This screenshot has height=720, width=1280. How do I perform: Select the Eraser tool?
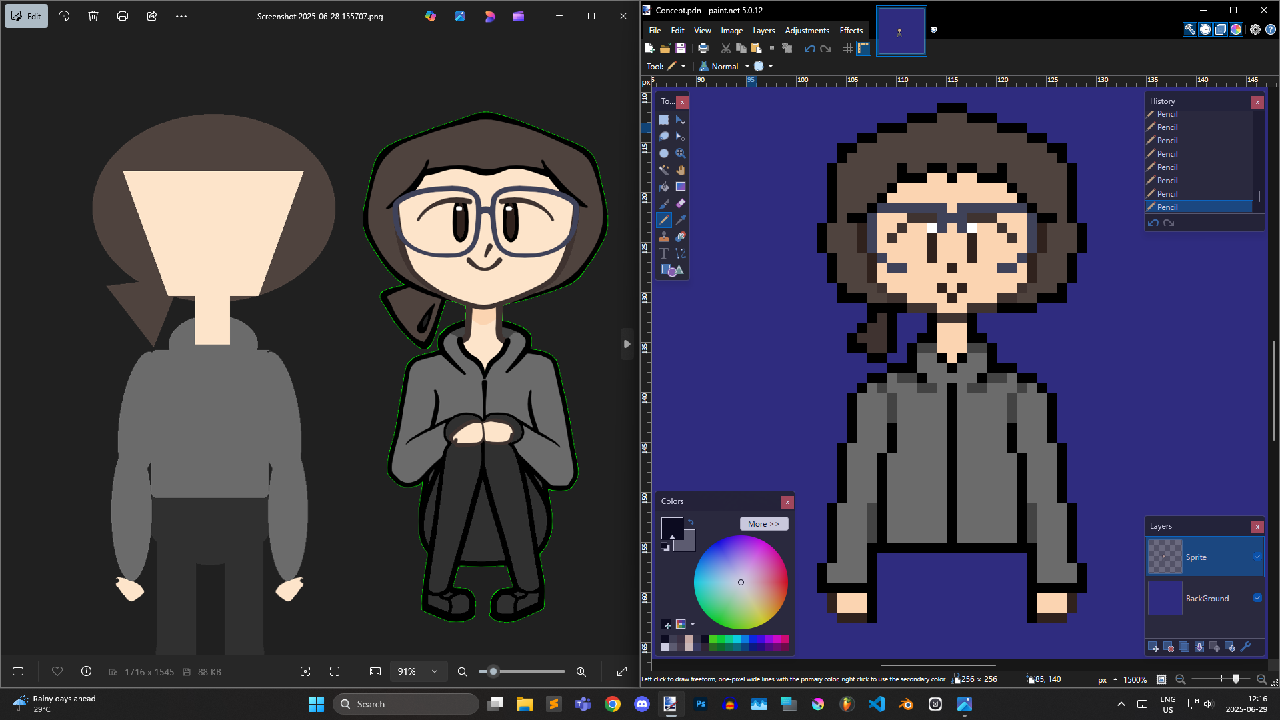[x=680, y=203]
